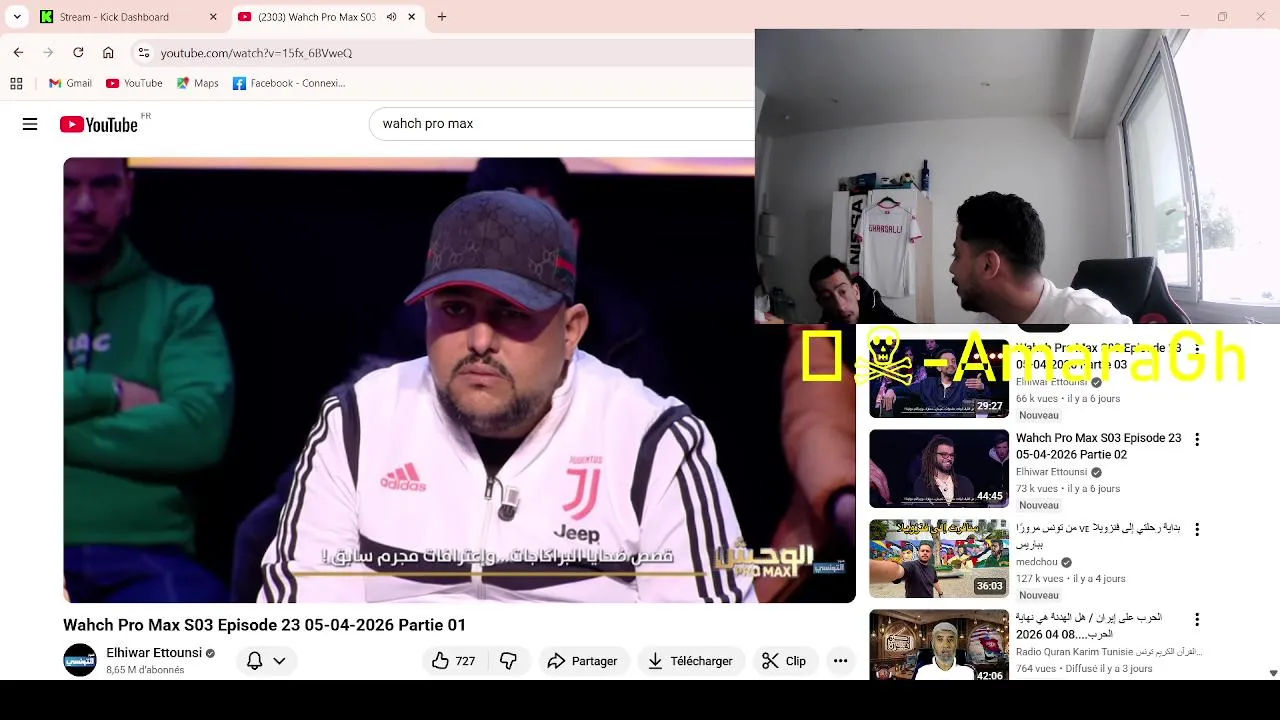Screen dimensions: 1280x720
Task: Reload the current page
Action: point(78,53)
